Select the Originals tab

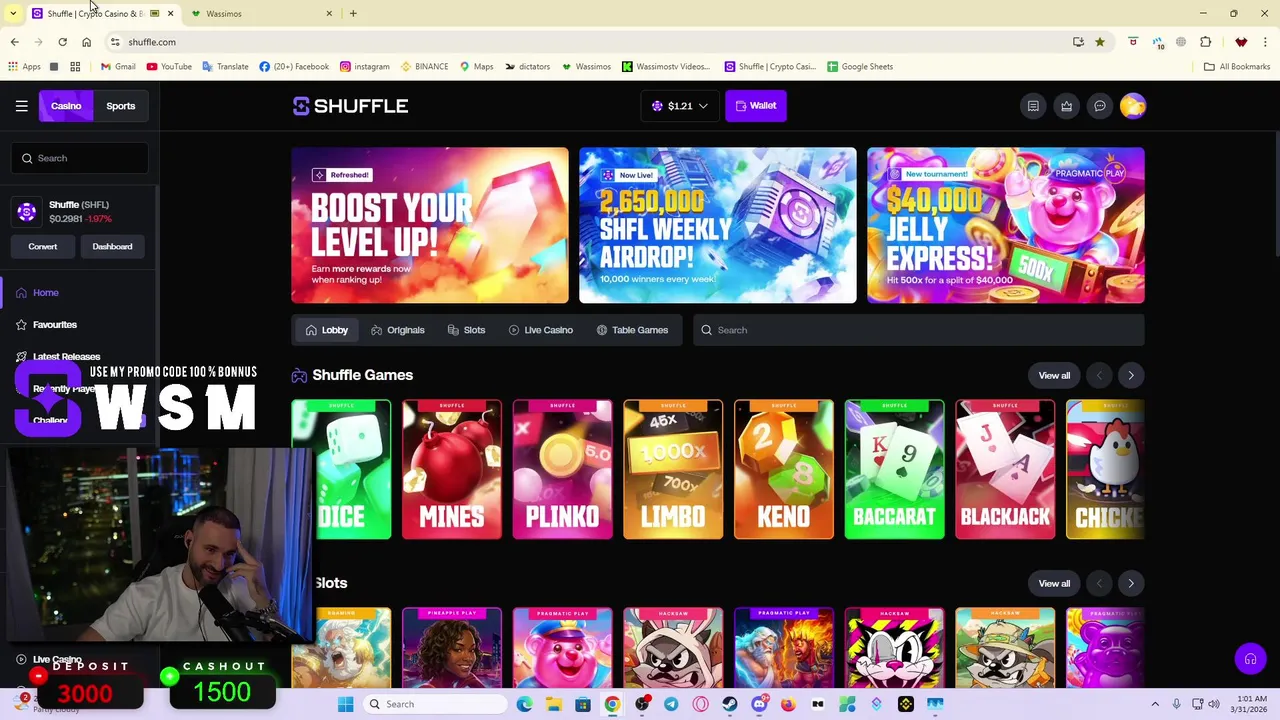pos(398,330)
